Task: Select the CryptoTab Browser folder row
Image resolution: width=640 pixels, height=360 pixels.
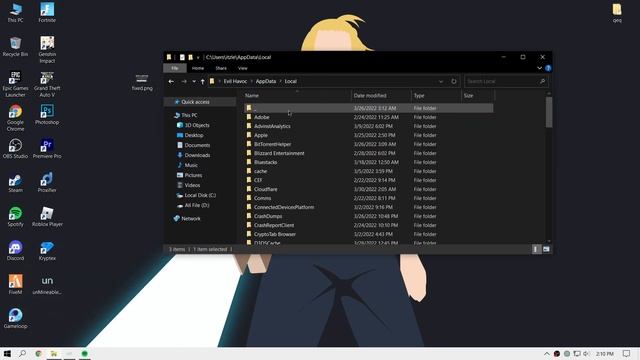Action: click(x=369, y=234)
